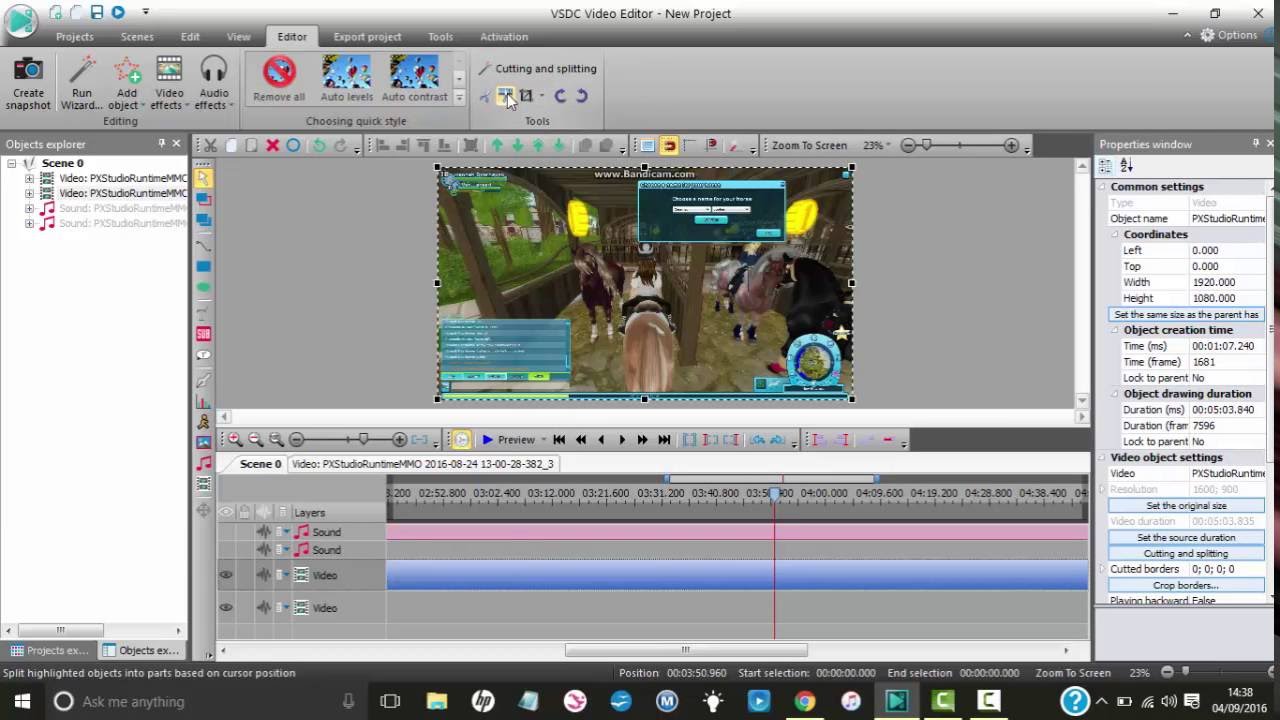Toggle all-layers lock icon in Layers header
This screenshot has width=1280, height=720.
click(x=245, y=512)
